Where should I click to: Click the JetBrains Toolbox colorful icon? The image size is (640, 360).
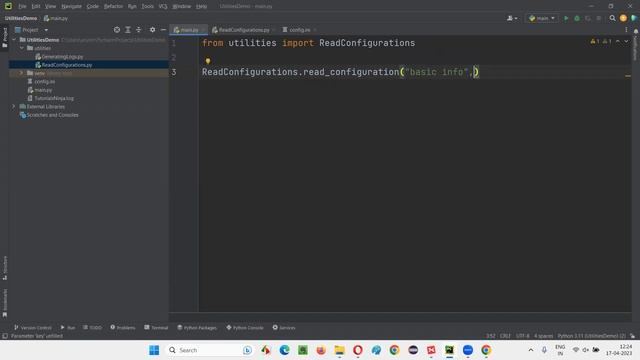pos(634,18)
